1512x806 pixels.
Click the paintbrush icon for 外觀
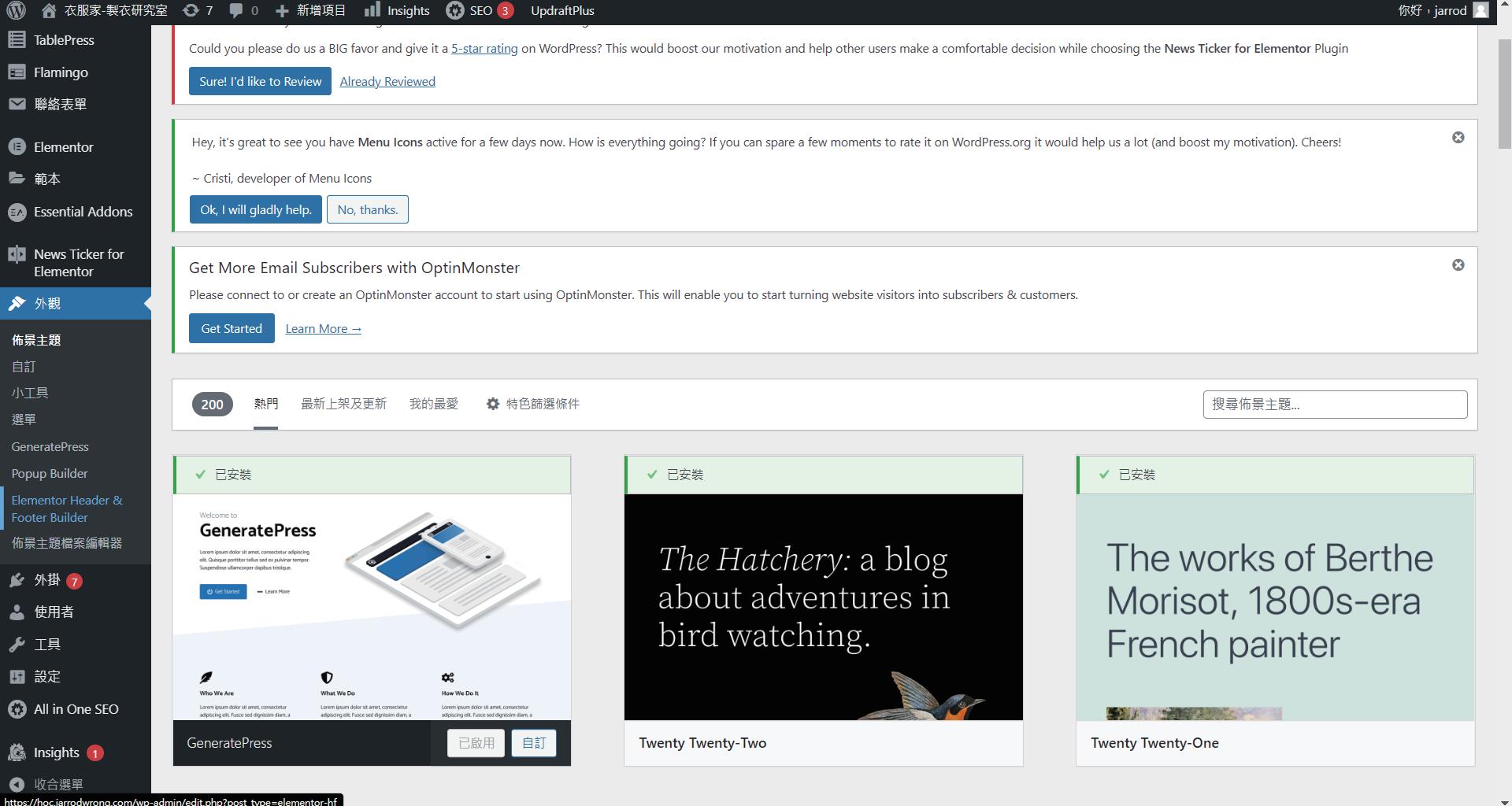[x=17, y=304]
